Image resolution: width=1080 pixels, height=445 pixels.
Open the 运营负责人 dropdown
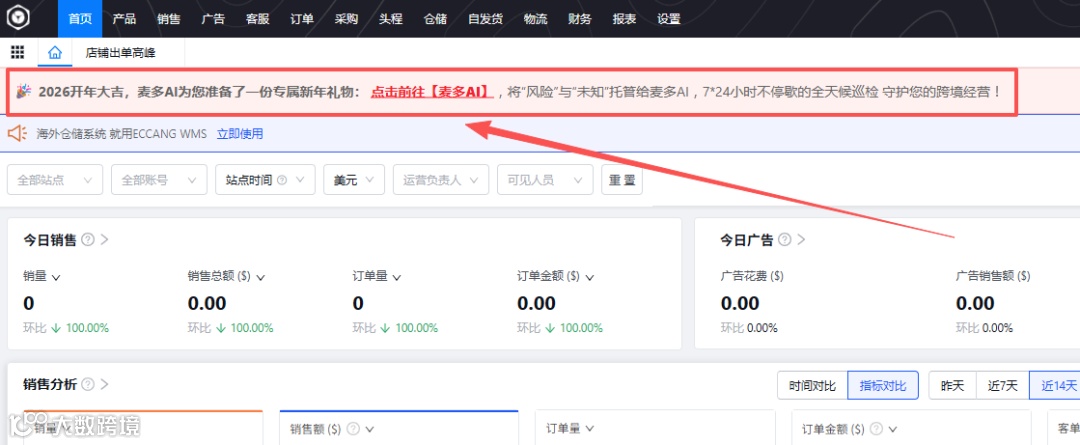pos(441,180)
